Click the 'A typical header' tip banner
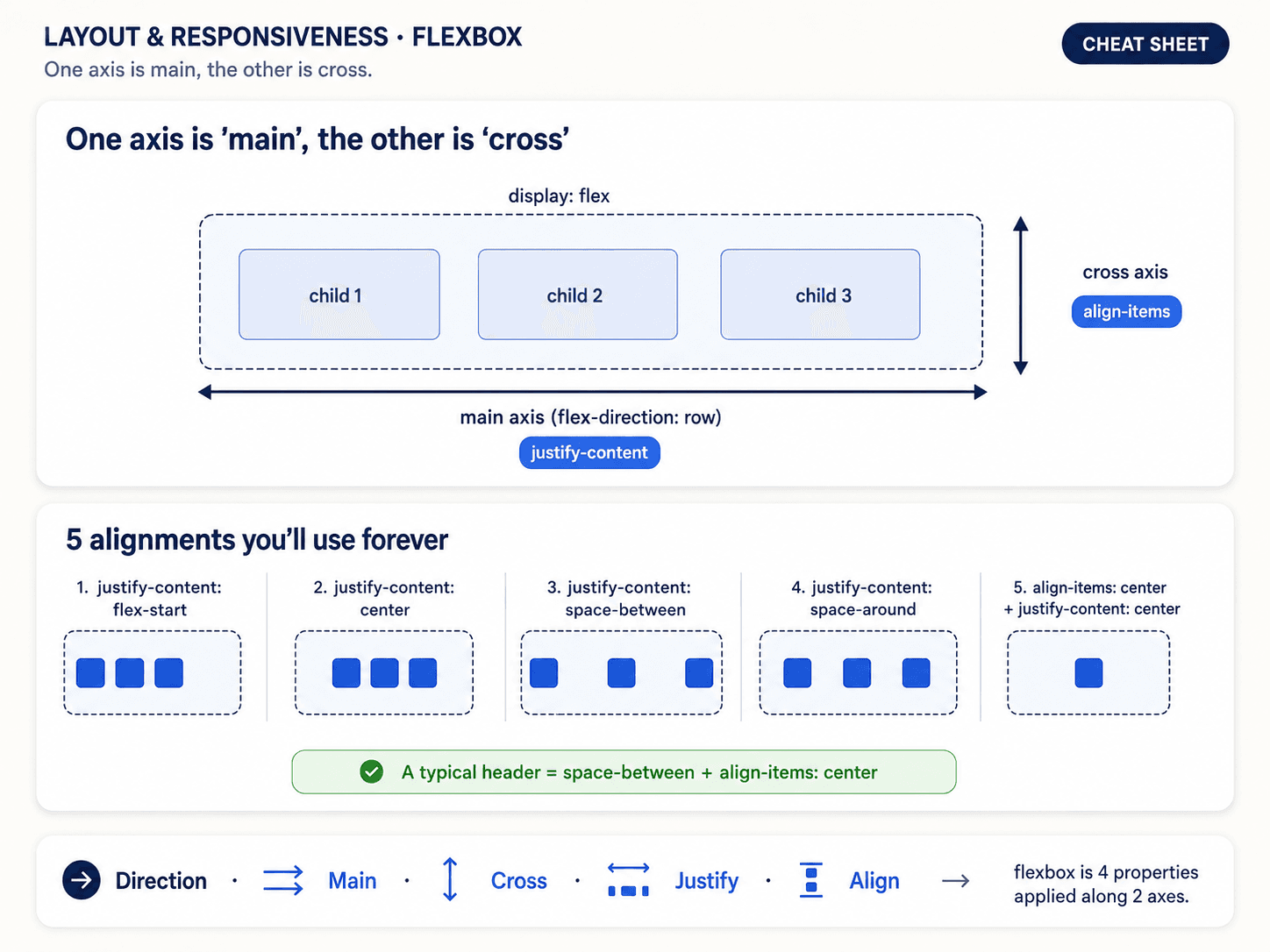Viewport: 1270px width, 952px height. pyautogui.click(x=624, y=772)
